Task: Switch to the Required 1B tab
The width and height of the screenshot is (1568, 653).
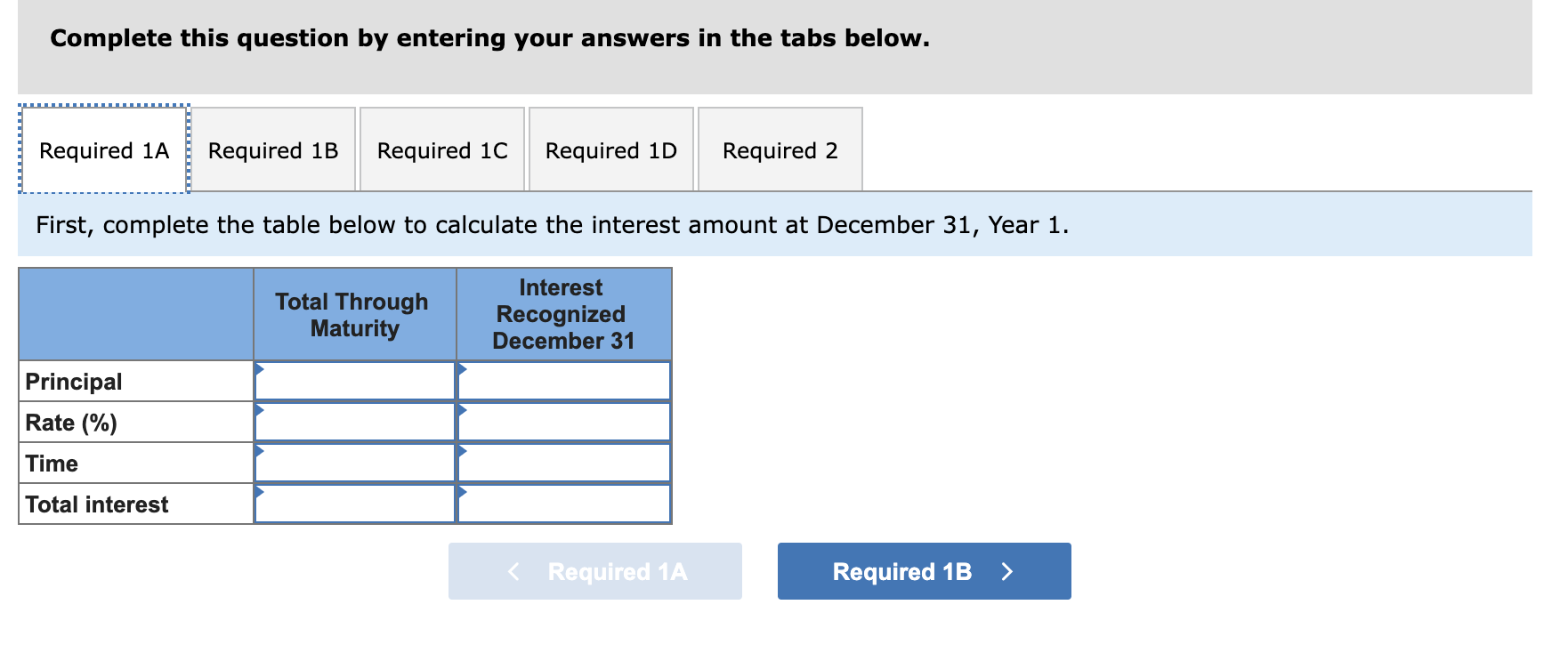Action: 273,149
